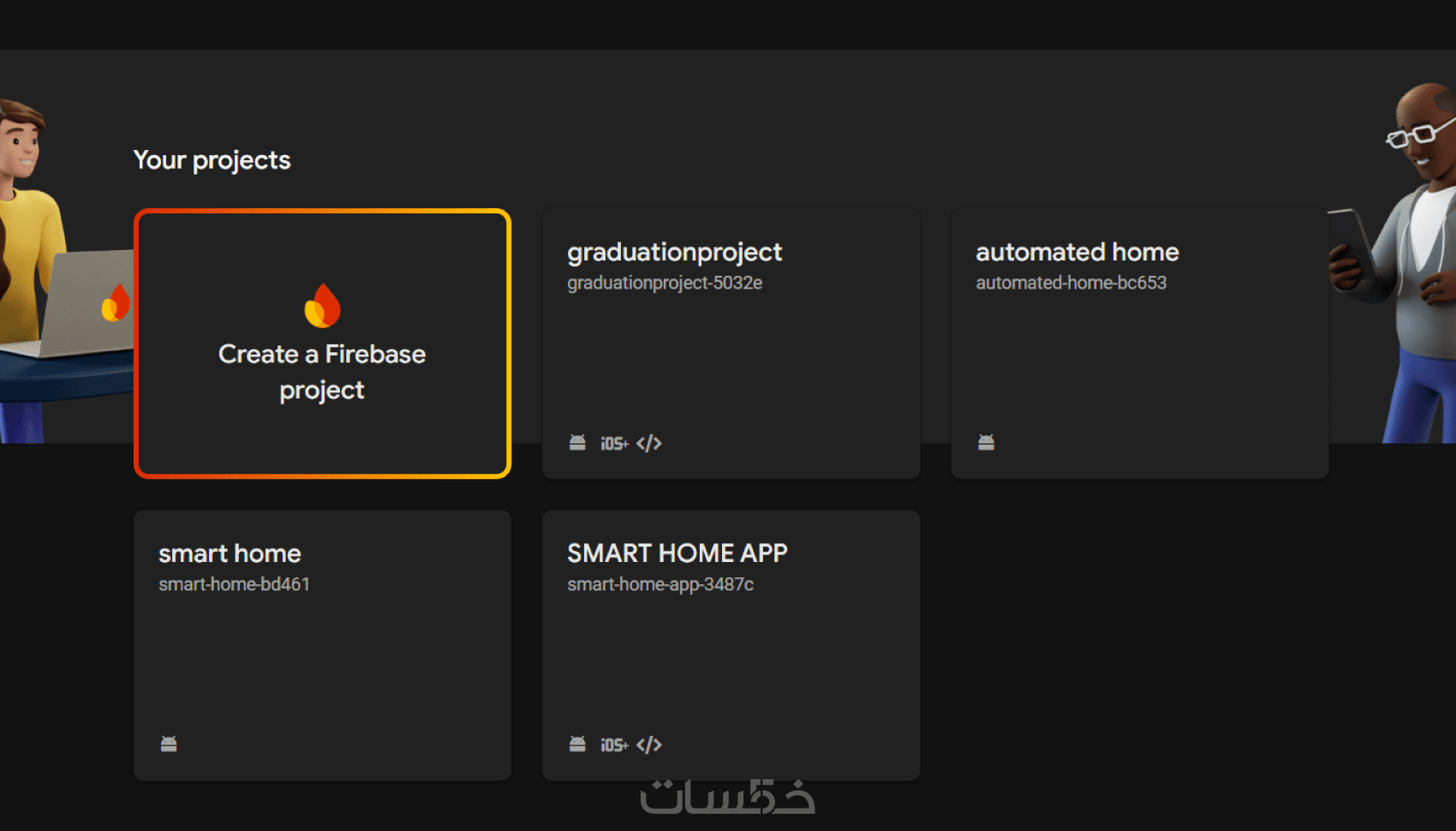Click iOS+ icon on SMART HOME APP card
The image size is (1456, 831).
click(614, 744)
